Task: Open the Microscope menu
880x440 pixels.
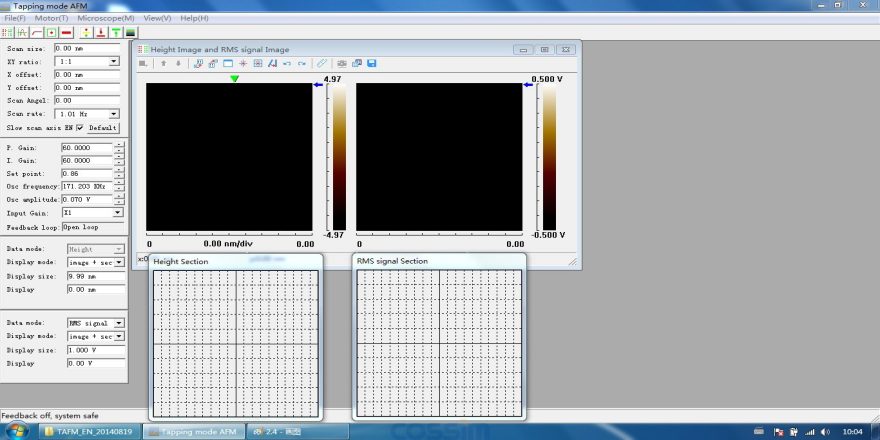Action: tap(106, 18)
